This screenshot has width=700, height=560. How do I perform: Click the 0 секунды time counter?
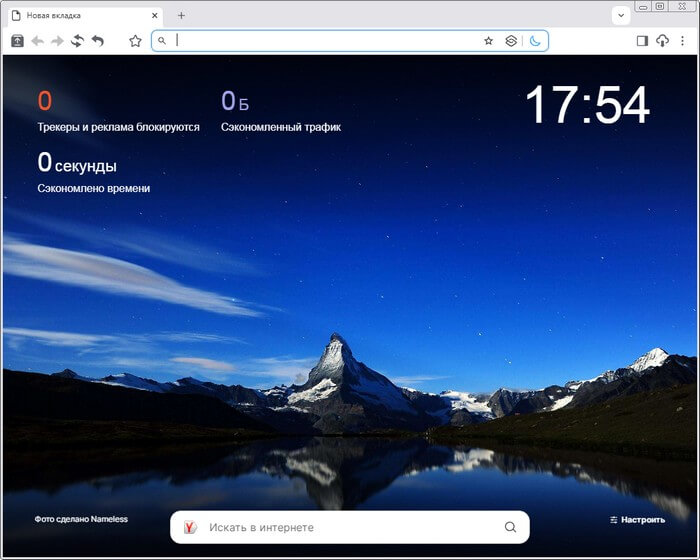[x=77, y=163]
